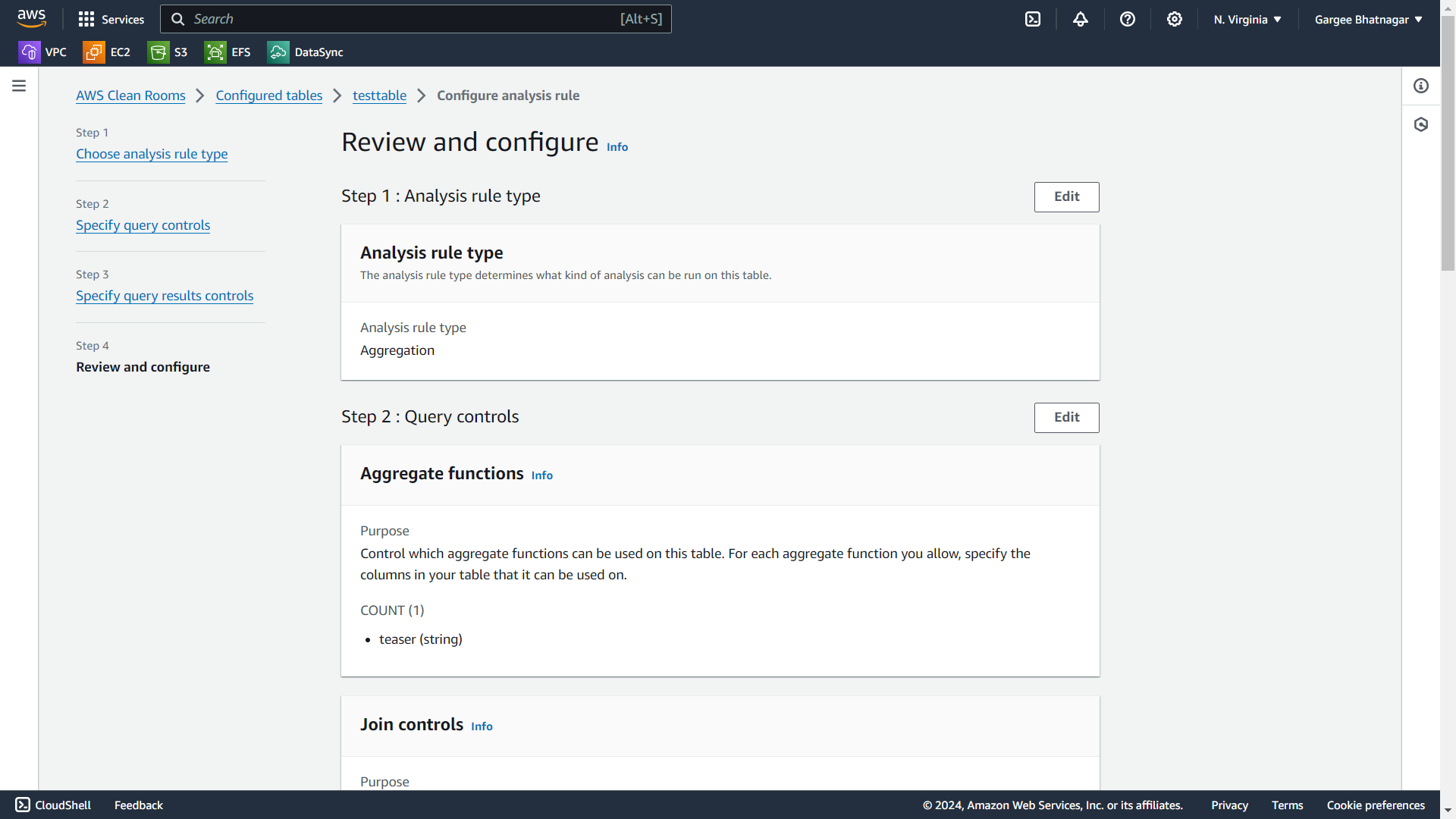The width and height of the screenshot is (1456, 819).
Task: Open the notifications bell
Action: [x=1081, y=19]
